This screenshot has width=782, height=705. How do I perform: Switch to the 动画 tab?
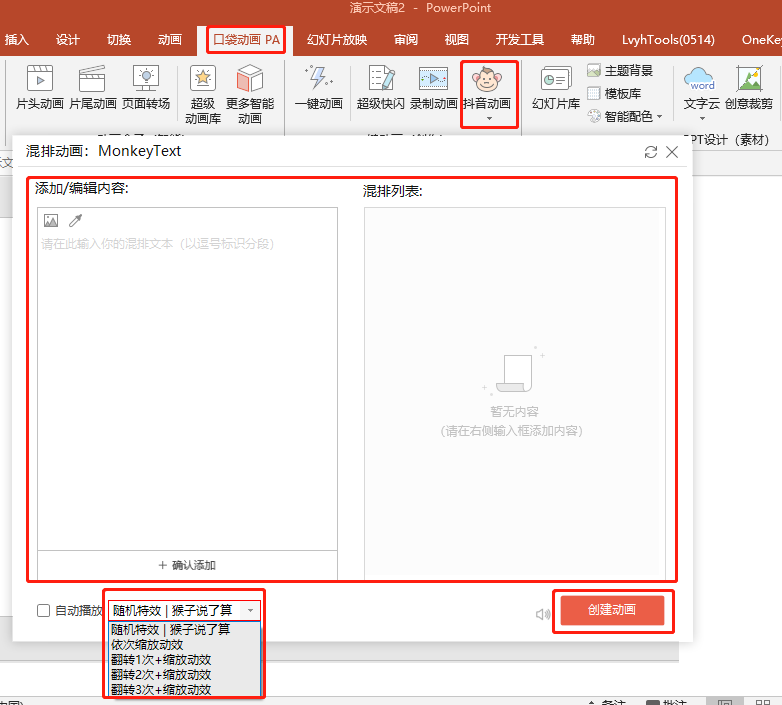(170, 39)
